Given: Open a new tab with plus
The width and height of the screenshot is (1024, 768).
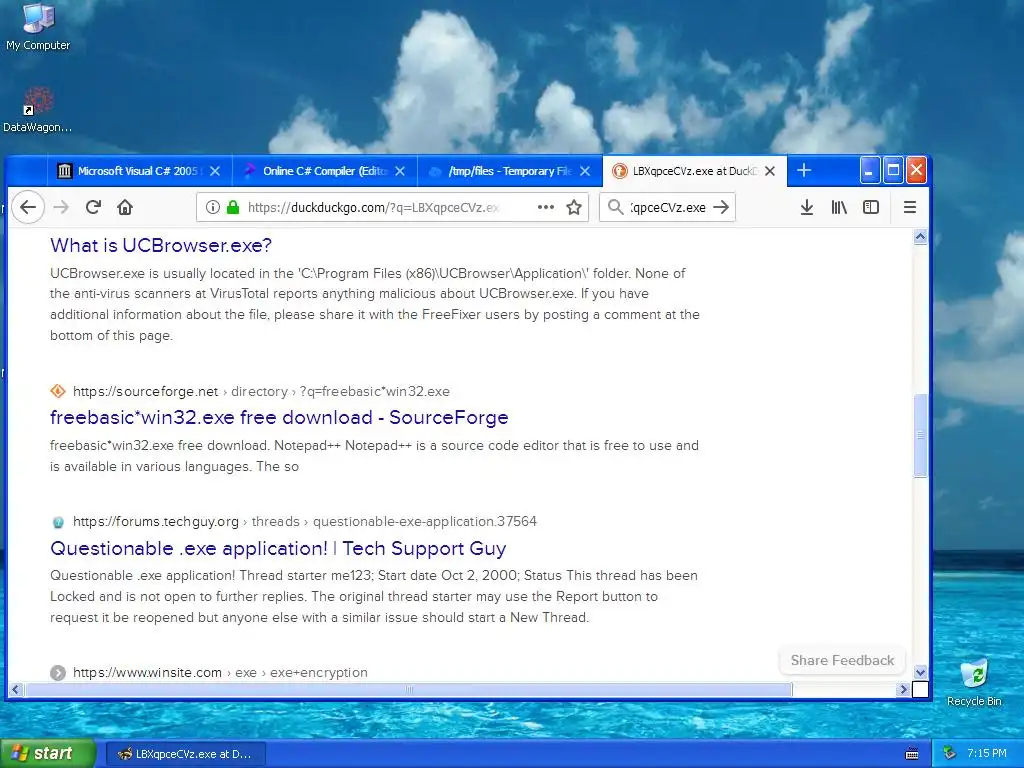Looking at the screenshot, I should click(804, 170).
